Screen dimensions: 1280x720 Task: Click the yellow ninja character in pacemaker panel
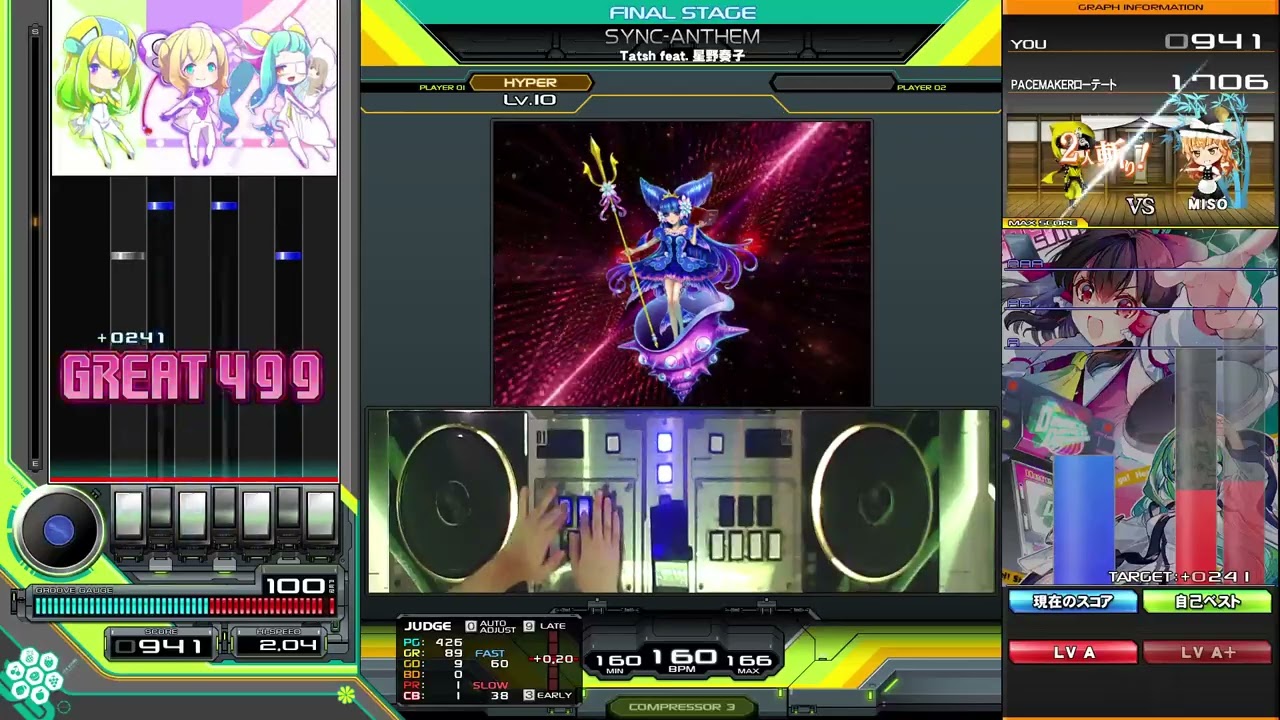click(x=1072, y=163)
